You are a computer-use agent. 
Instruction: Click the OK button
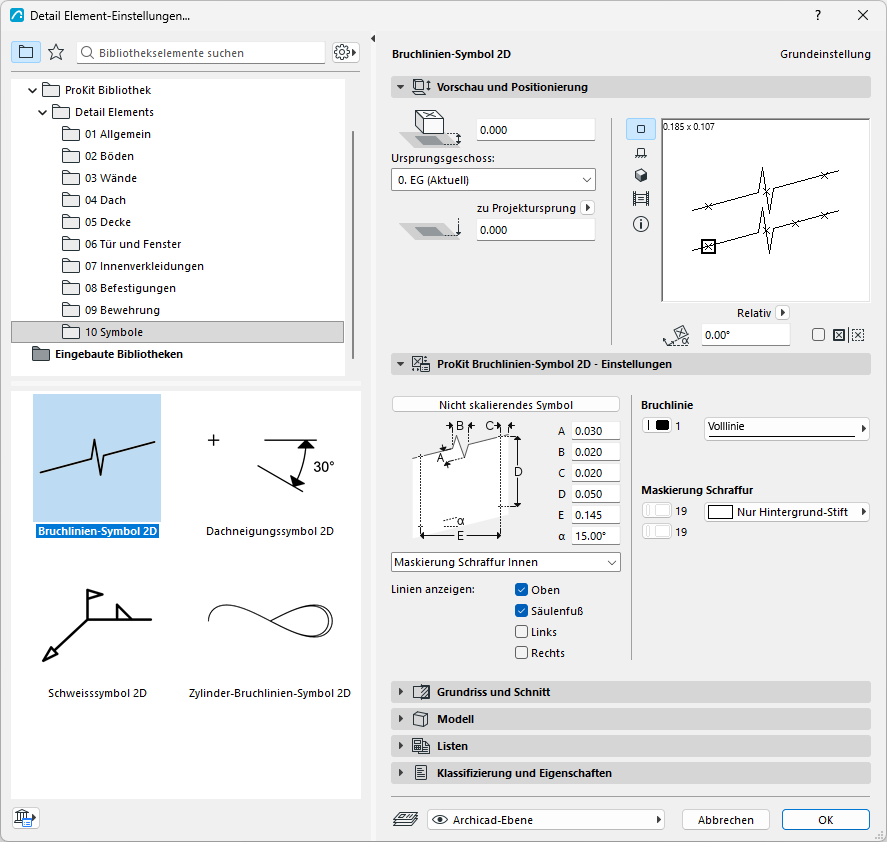pyautogui.click(x=825, y=819)
